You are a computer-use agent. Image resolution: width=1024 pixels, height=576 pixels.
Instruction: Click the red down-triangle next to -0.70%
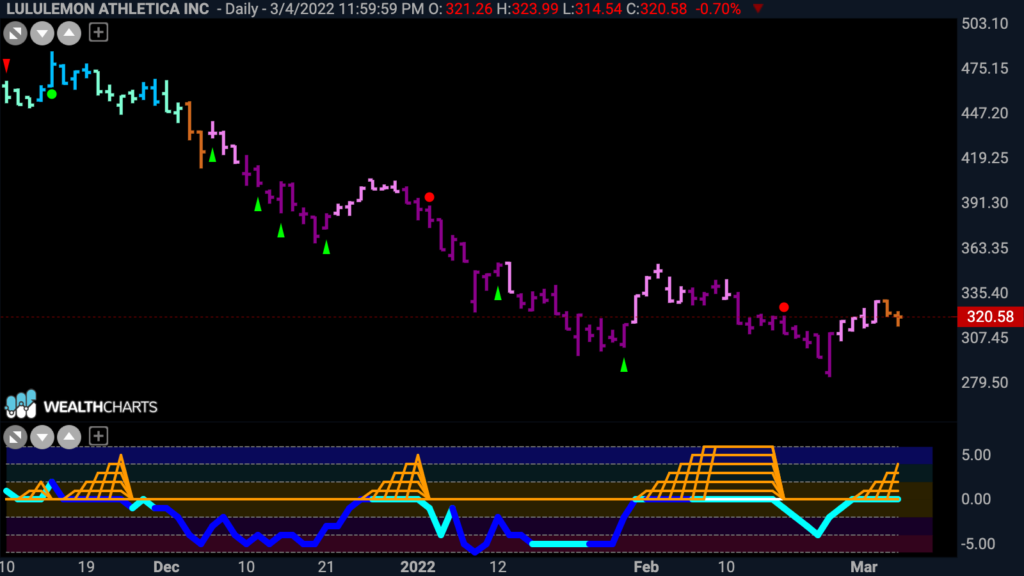(758, 8)
